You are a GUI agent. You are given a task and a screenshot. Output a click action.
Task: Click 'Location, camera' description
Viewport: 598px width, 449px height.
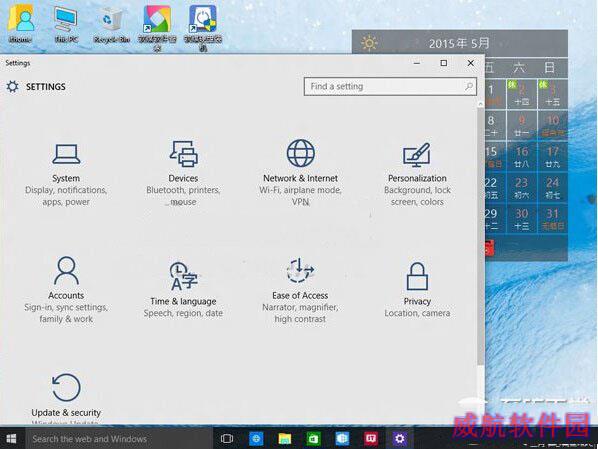[417, 313]
